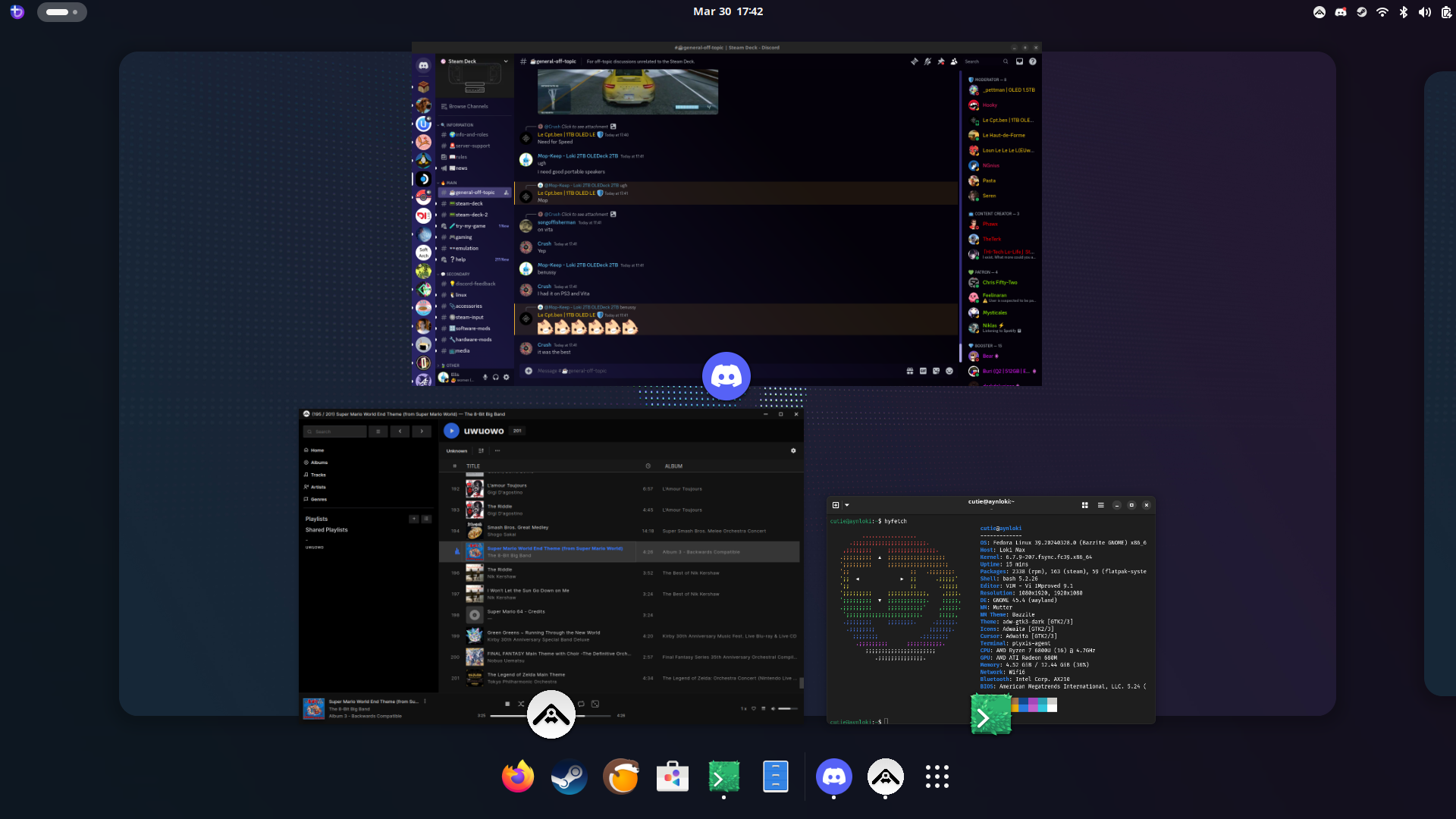
Task: Open Discord user settings gear
Action: tap(507, 377)
